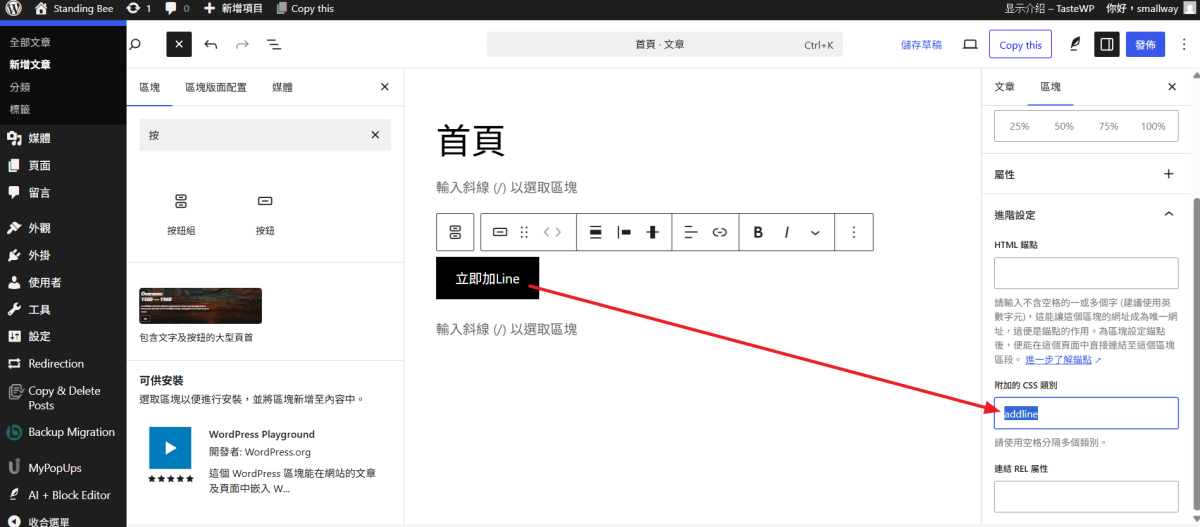Set button width to 100%
1200x527 pixels.
click(1153, 126)
